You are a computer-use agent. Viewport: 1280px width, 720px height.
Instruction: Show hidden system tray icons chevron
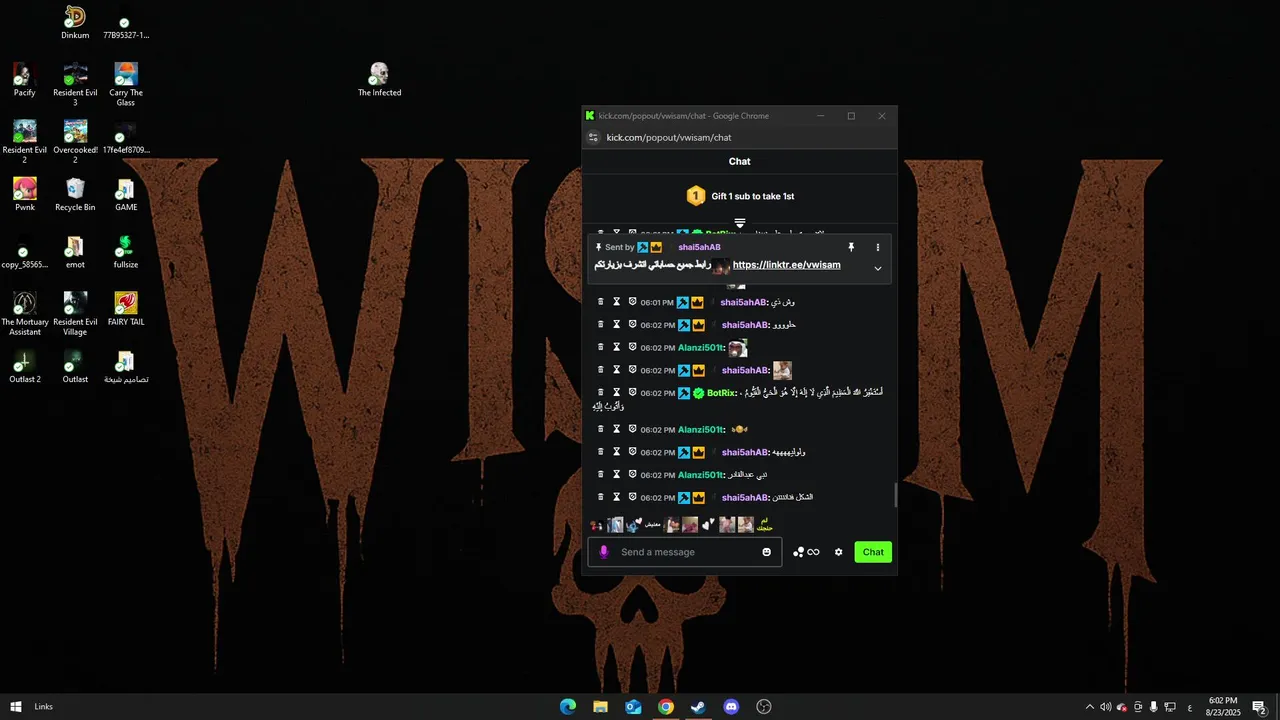pyautogui.click(x=1090, y=707)
